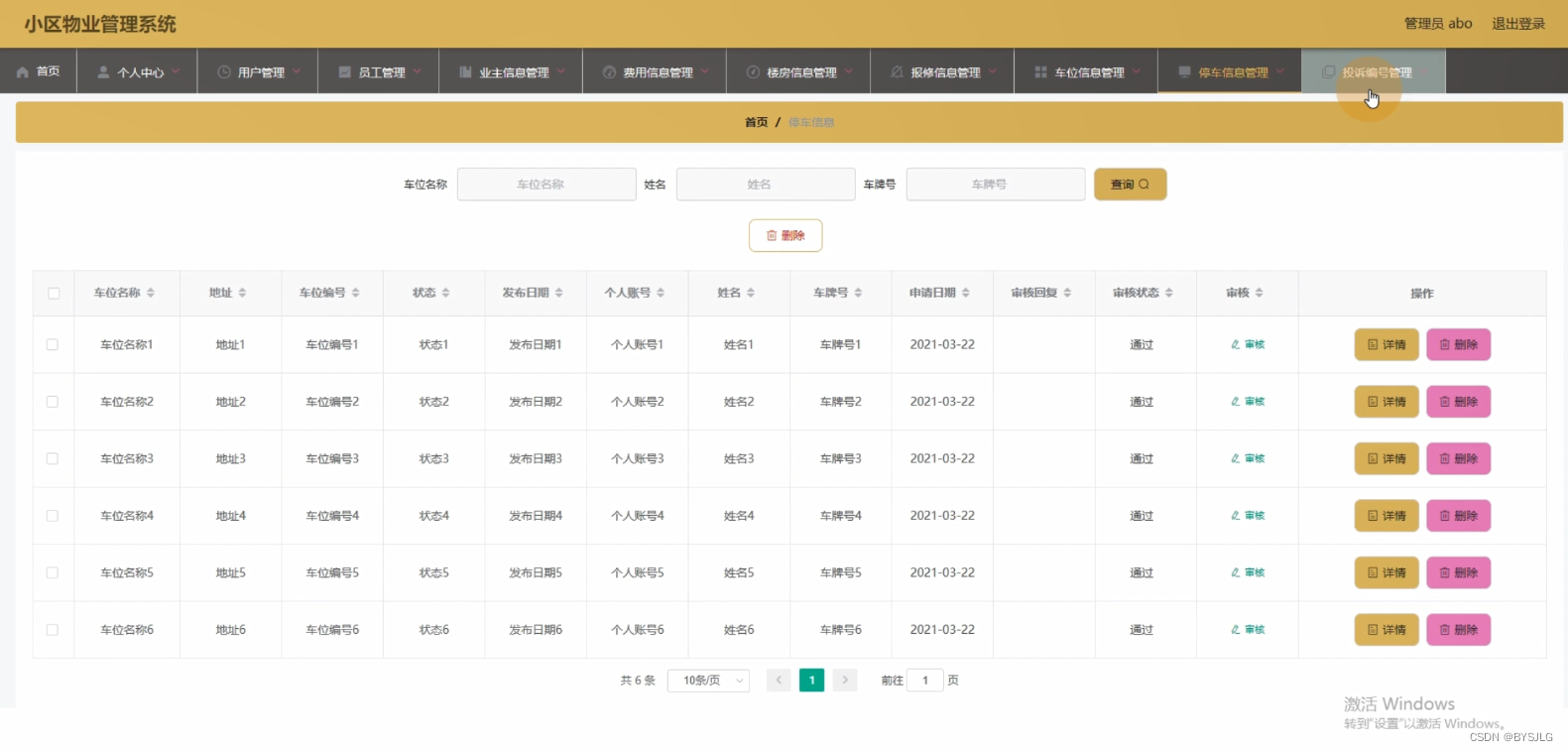Image resolution: width=1568 pixels, height=751 pixels.
Task: Click the building icon beside 业主信息管理
Action: coord(466,72)
